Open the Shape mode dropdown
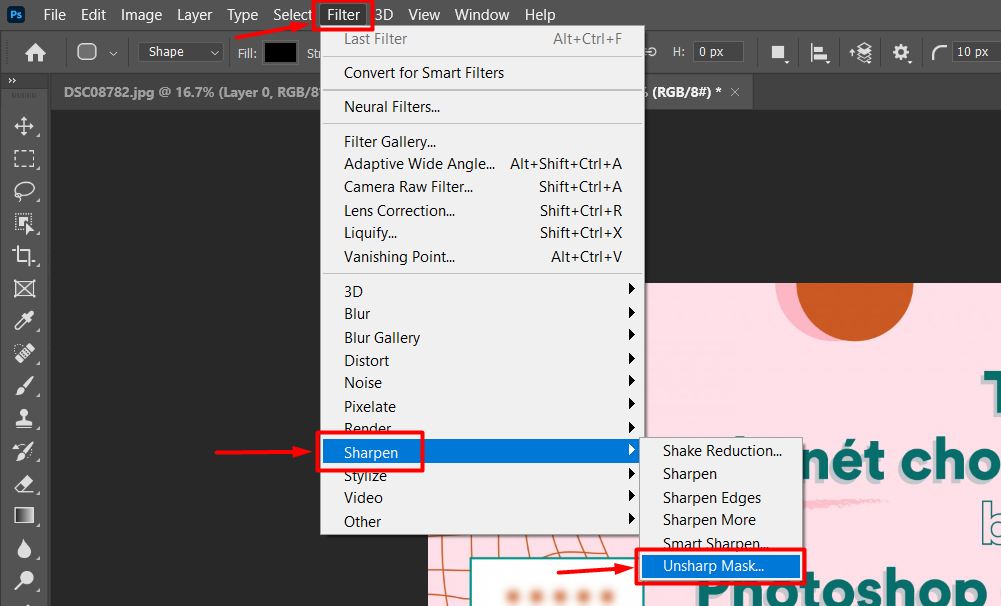1001x606 pixels. pos(181,52)
